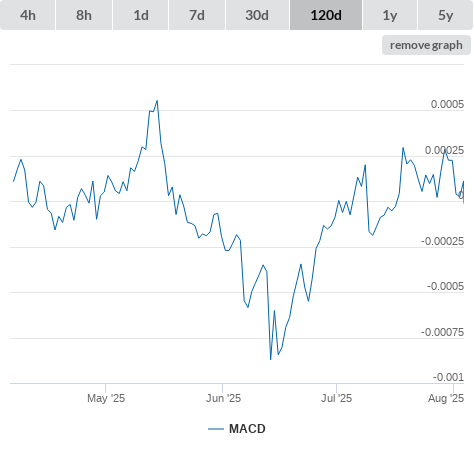Click the -0.001 y-axis label
The image size is (474, 455).
(448, 377)
